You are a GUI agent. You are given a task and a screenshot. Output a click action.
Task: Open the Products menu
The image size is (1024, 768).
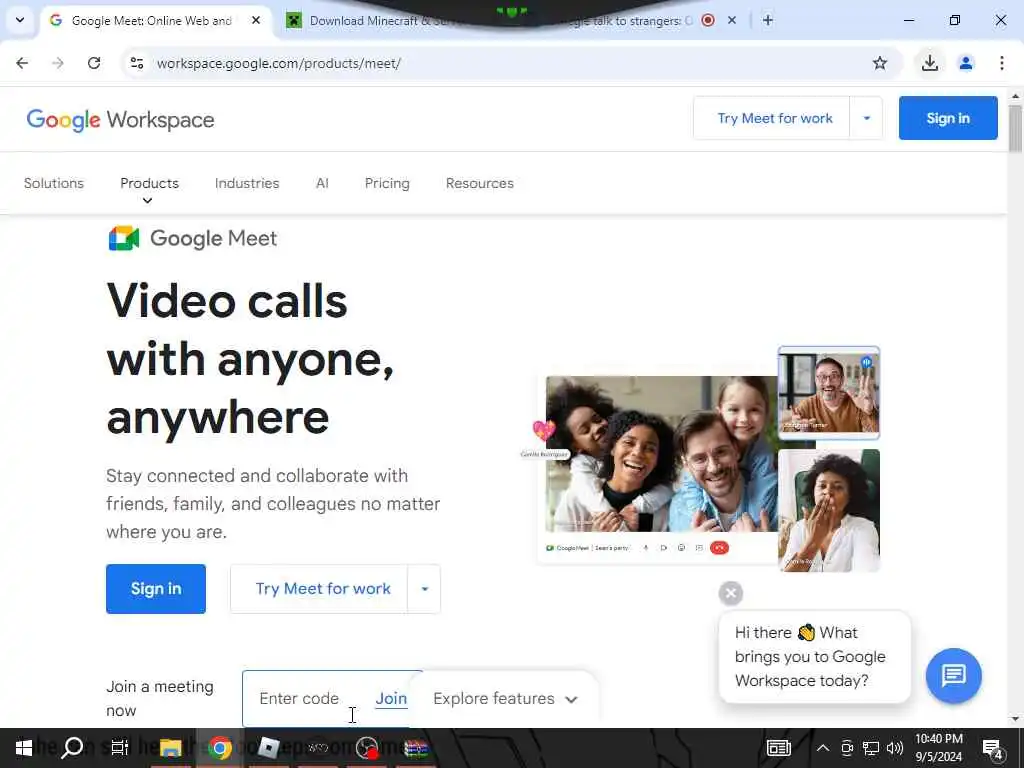(x=150, y=184)
